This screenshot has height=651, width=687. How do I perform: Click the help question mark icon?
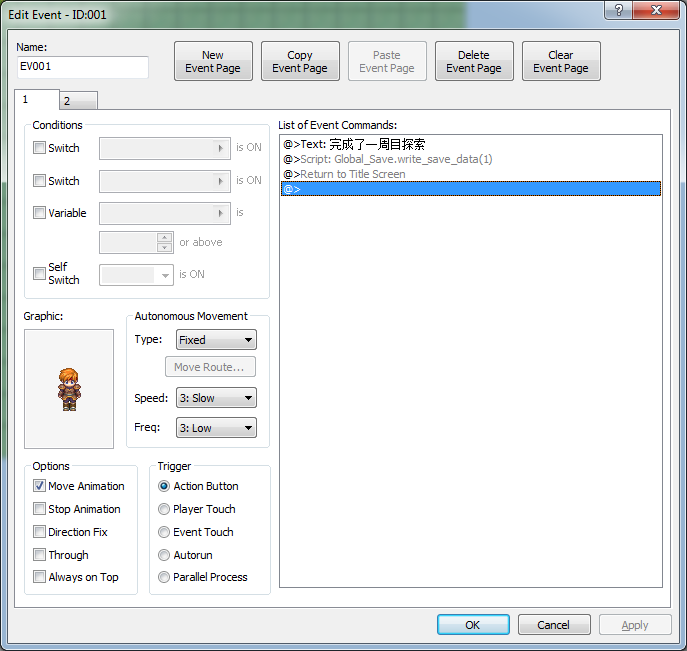(x=618, y=10)
